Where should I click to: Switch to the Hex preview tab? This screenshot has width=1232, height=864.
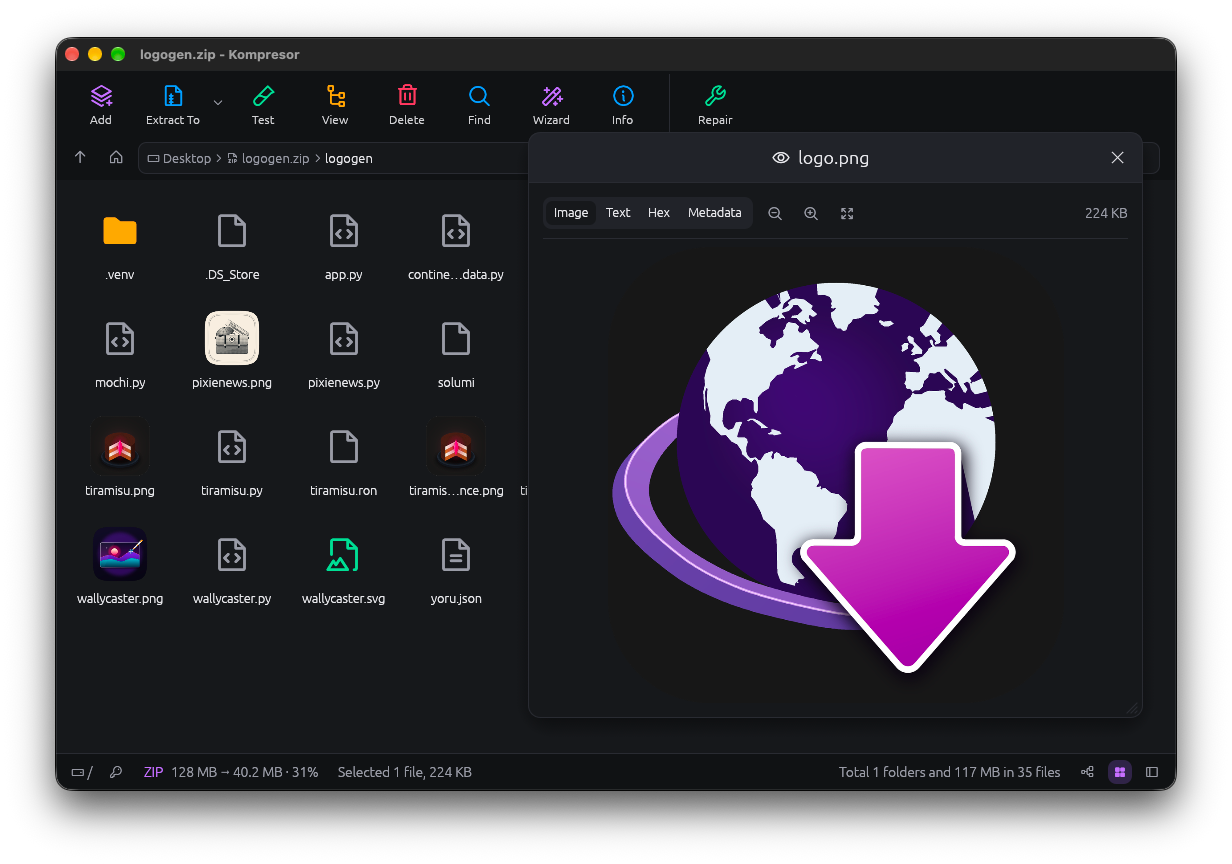pyautogui.click(x=659, y=213)
